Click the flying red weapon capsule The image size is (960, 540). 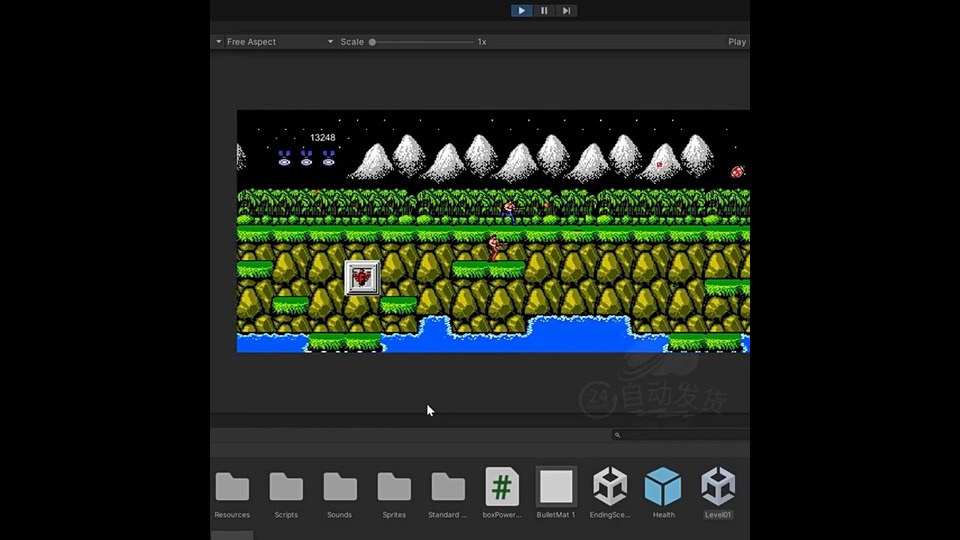pos(737,172)
